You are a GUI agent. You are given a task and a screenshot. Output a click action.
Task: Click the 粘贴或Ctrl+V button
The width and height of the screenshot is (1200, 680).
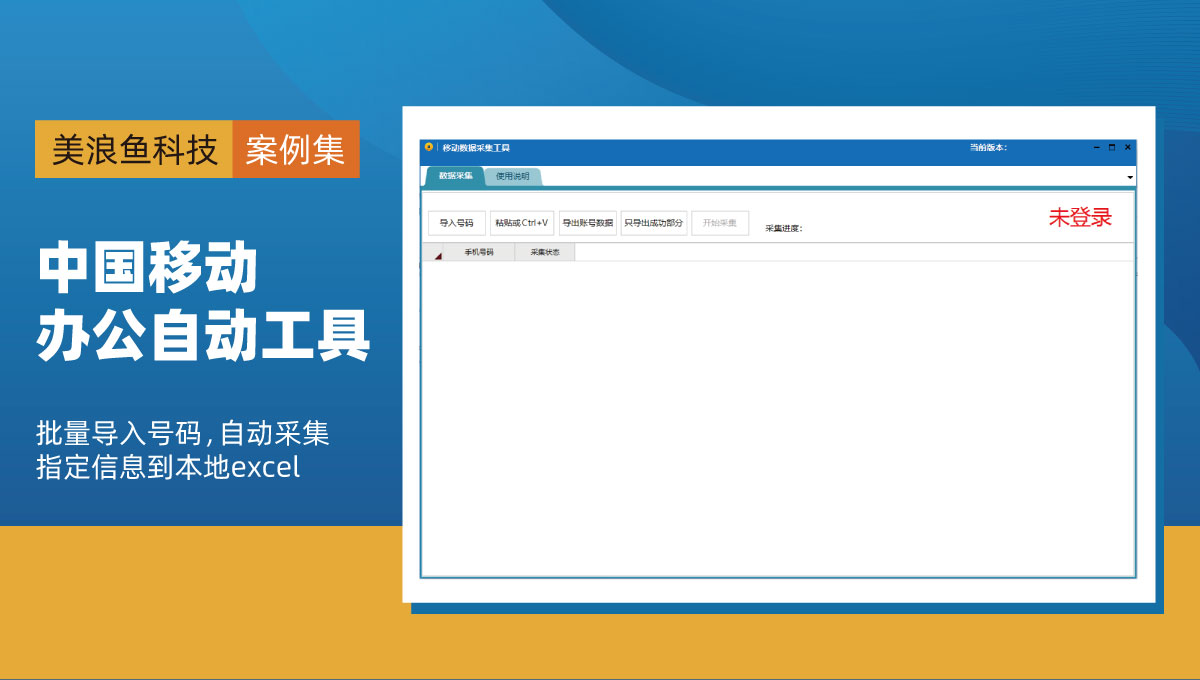(523, 221)
